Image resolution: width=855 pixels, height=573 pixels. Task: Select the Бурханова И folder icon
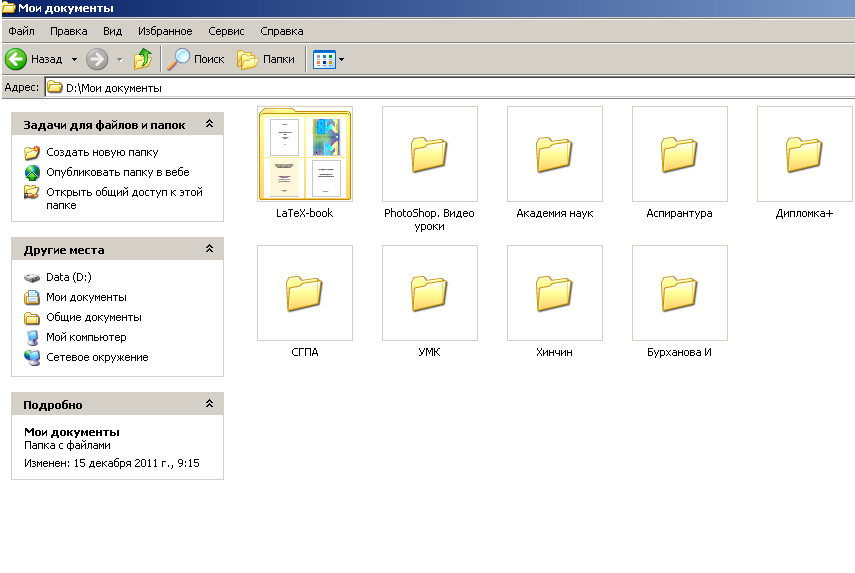tap(679, 293)
